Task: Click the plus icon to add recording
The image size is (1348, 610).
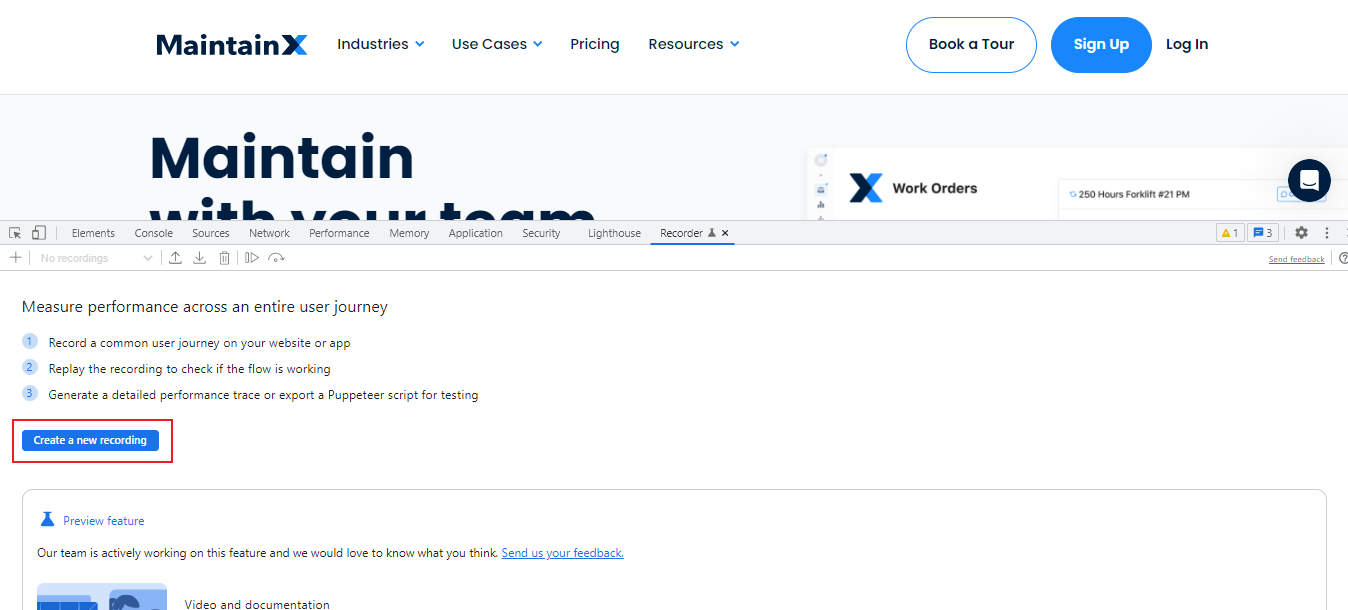Action: tap(15, 258)
